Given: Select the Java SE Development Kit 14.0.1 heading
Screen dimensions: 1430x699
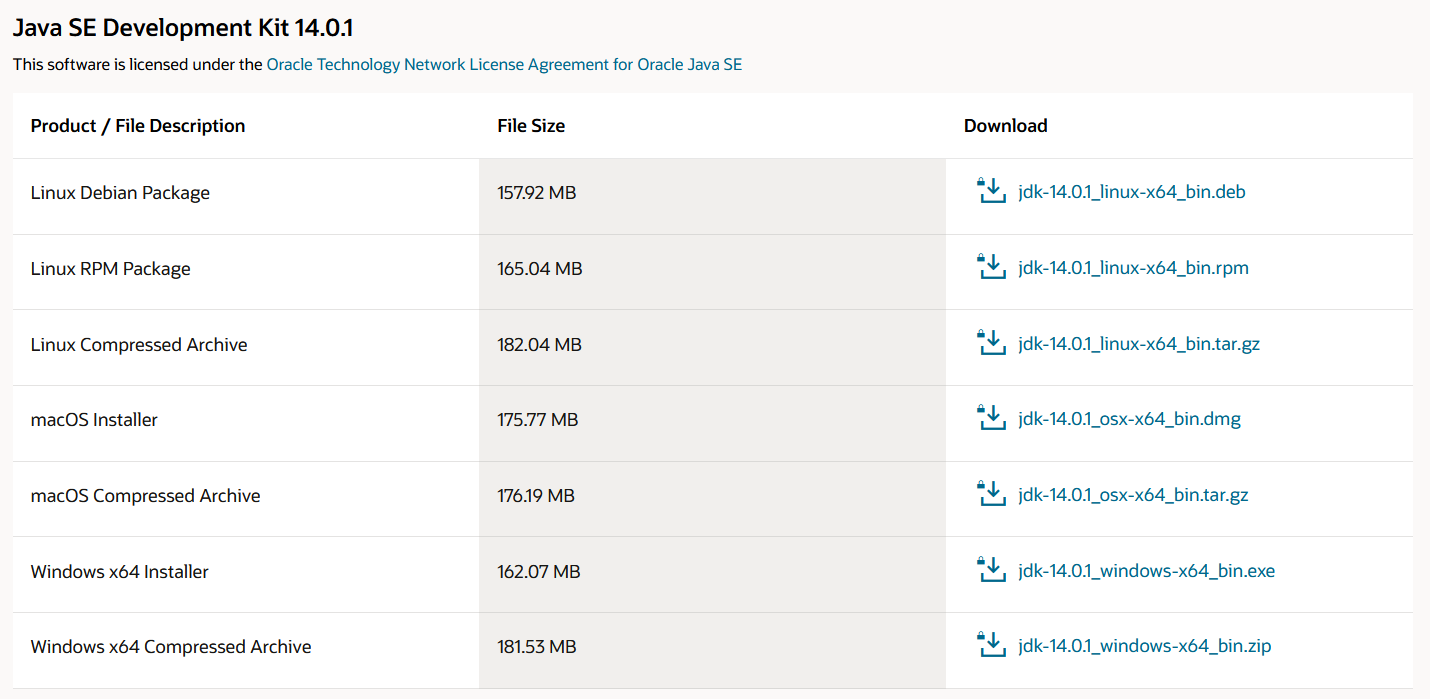Looking at the screenshot, I should tap(183, 28).
